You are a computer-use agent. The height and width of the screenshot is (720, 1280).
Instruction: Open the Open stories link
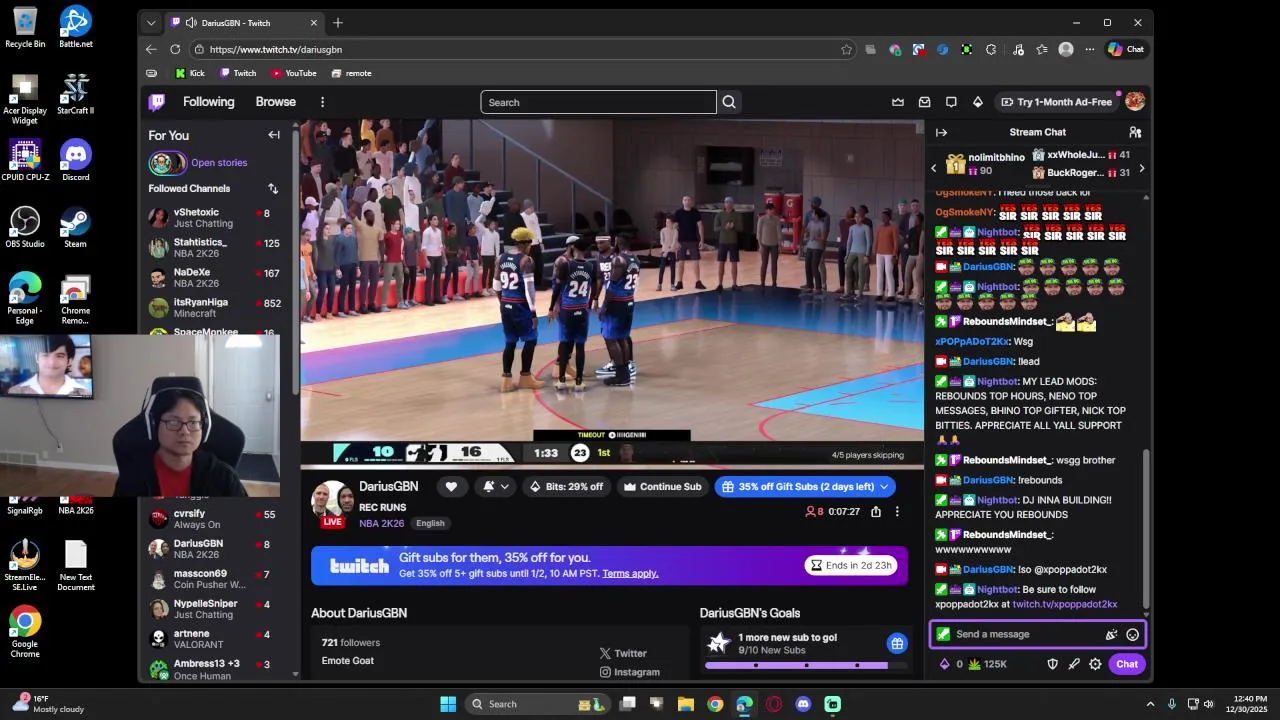pos(219,162)
